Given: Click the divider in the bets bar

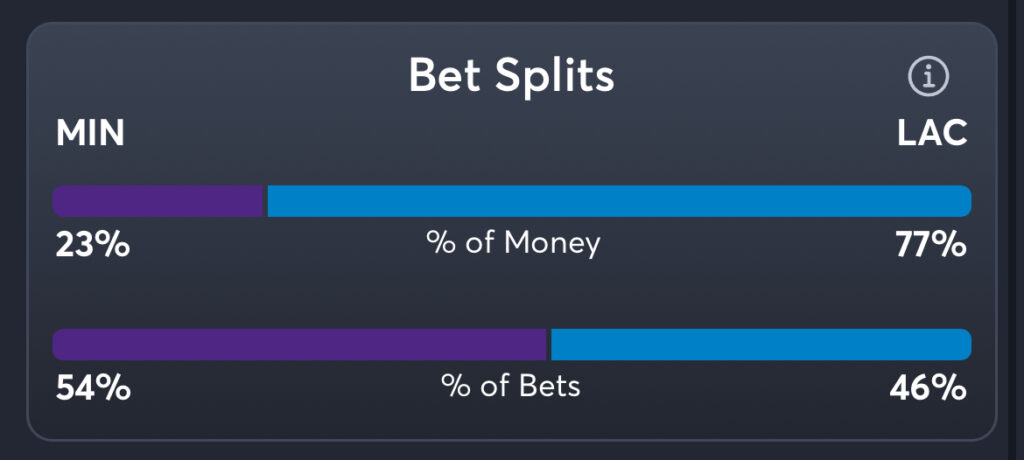Looking at the screenshot, I should tap(549, 344).
